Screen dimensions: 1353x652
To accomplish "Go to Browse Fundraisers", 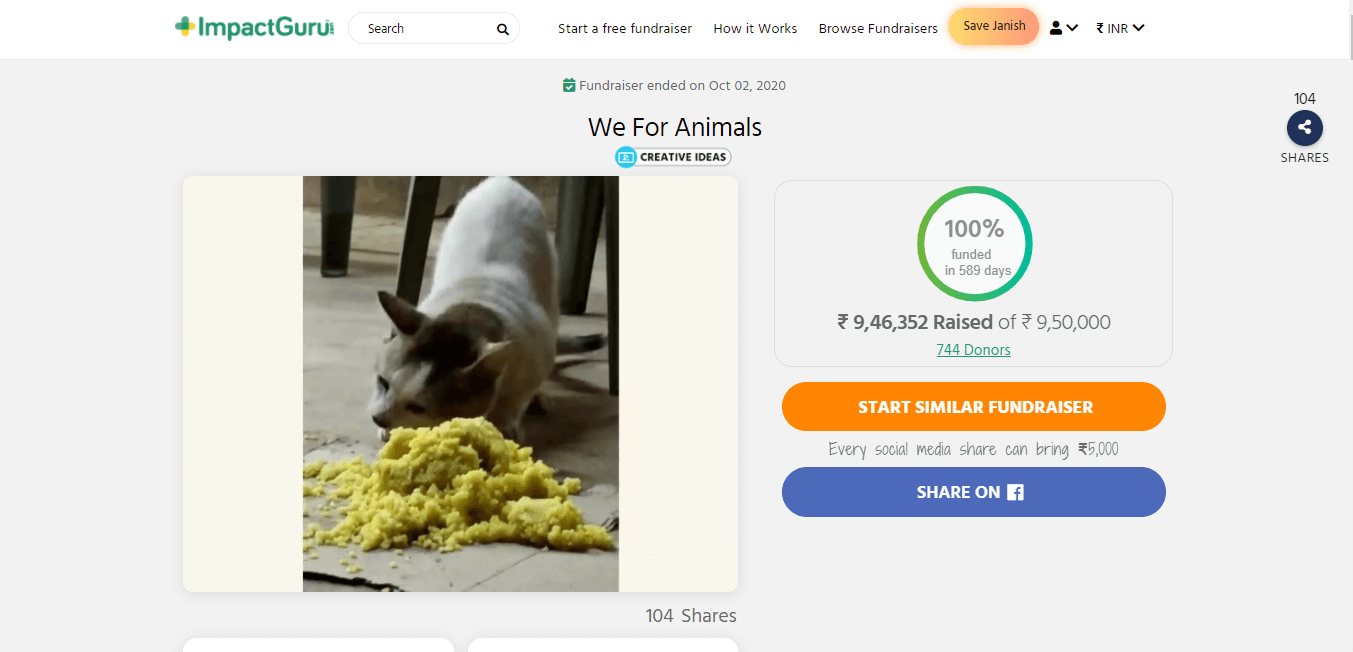I will (878, 29).
